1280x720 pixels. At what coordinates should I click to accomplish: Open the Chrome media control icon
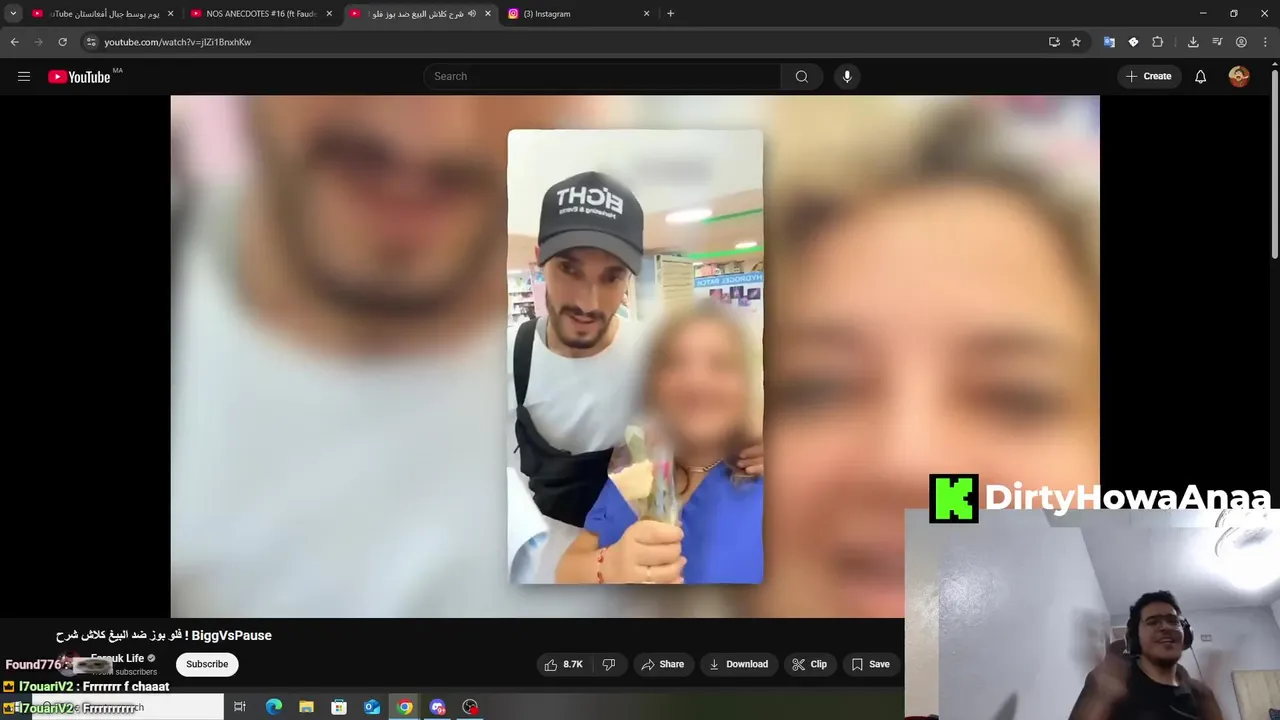[1217, 42]
